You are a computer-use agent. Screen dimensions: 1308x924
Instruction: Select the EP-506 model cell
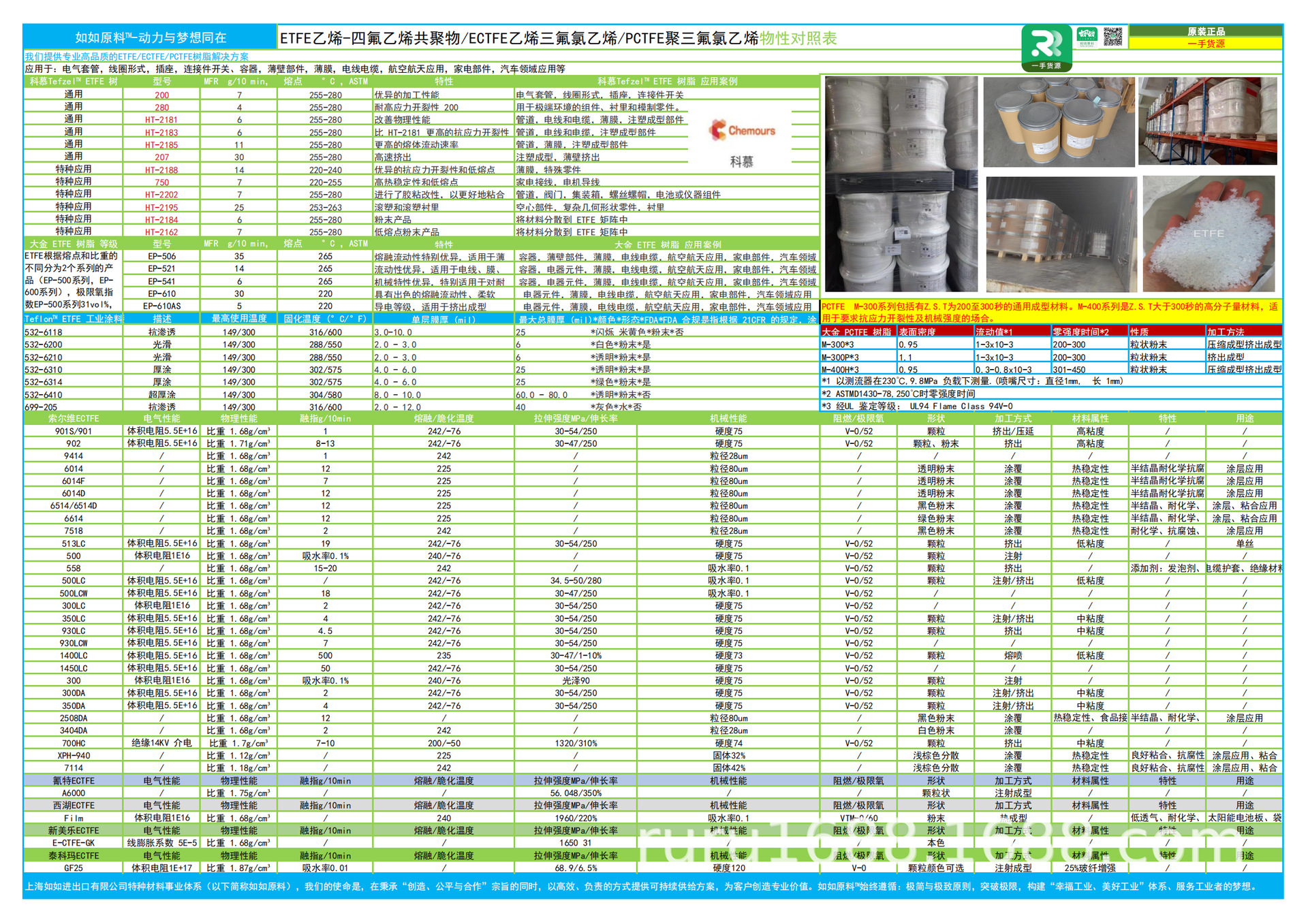point(161,257)
